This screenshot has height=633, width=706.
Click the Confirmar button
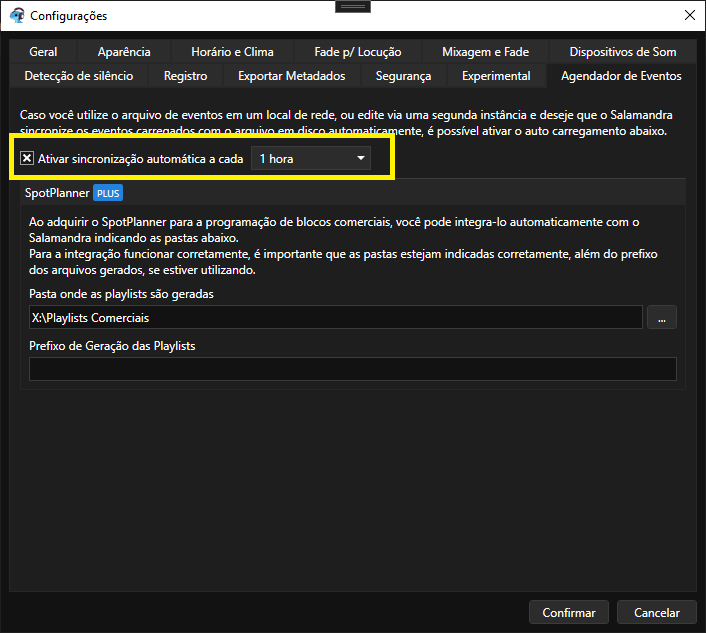click(569, 612)
